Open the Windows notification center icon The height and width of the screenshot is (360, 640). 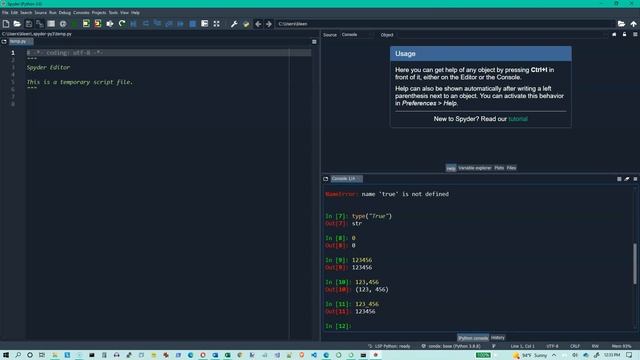pos(629,355)
